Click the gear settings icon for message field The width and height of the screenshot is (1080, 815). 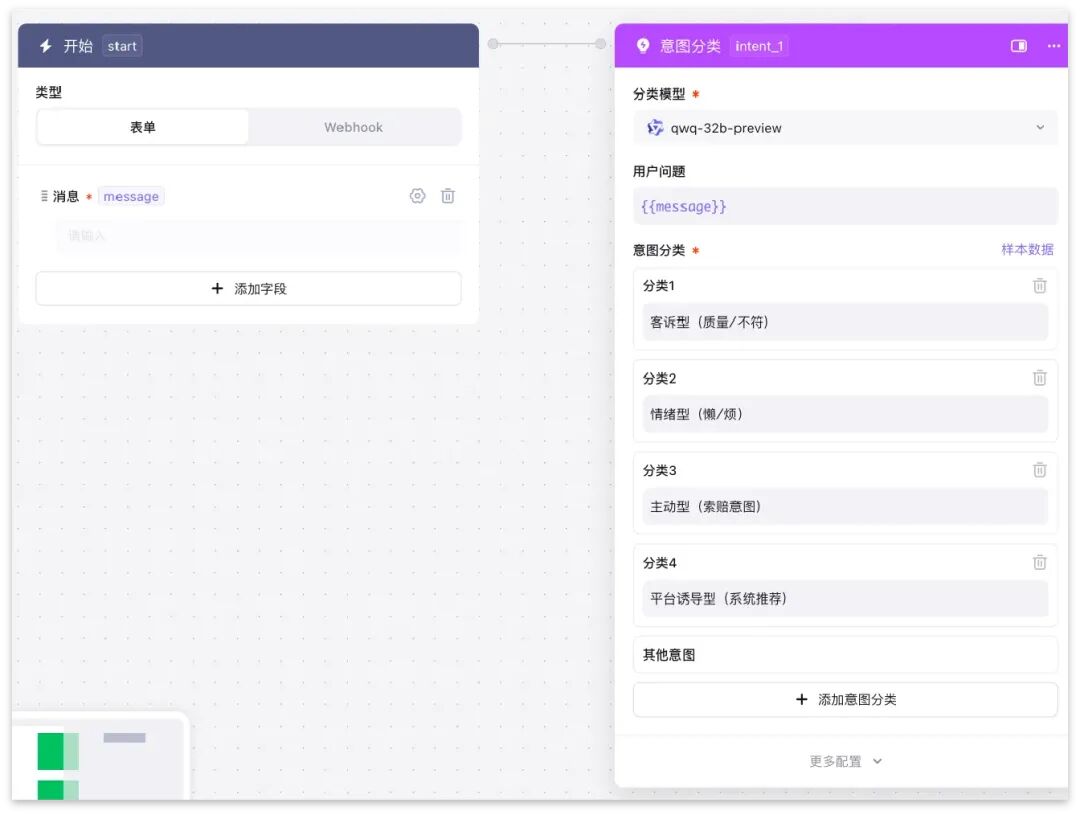tap(417, 196)
